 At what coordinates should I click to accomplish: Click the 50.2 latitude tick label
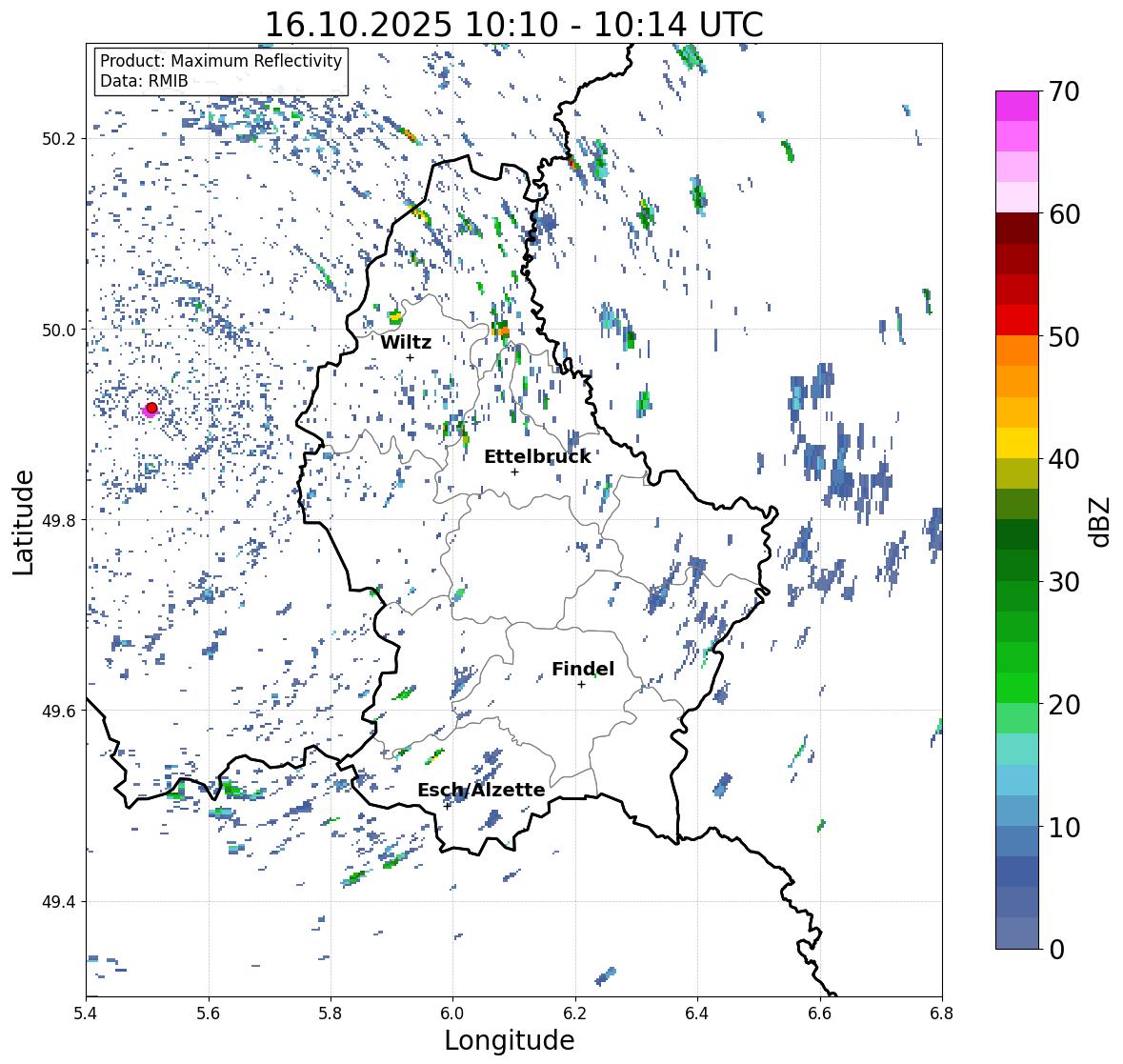(60, 139)
